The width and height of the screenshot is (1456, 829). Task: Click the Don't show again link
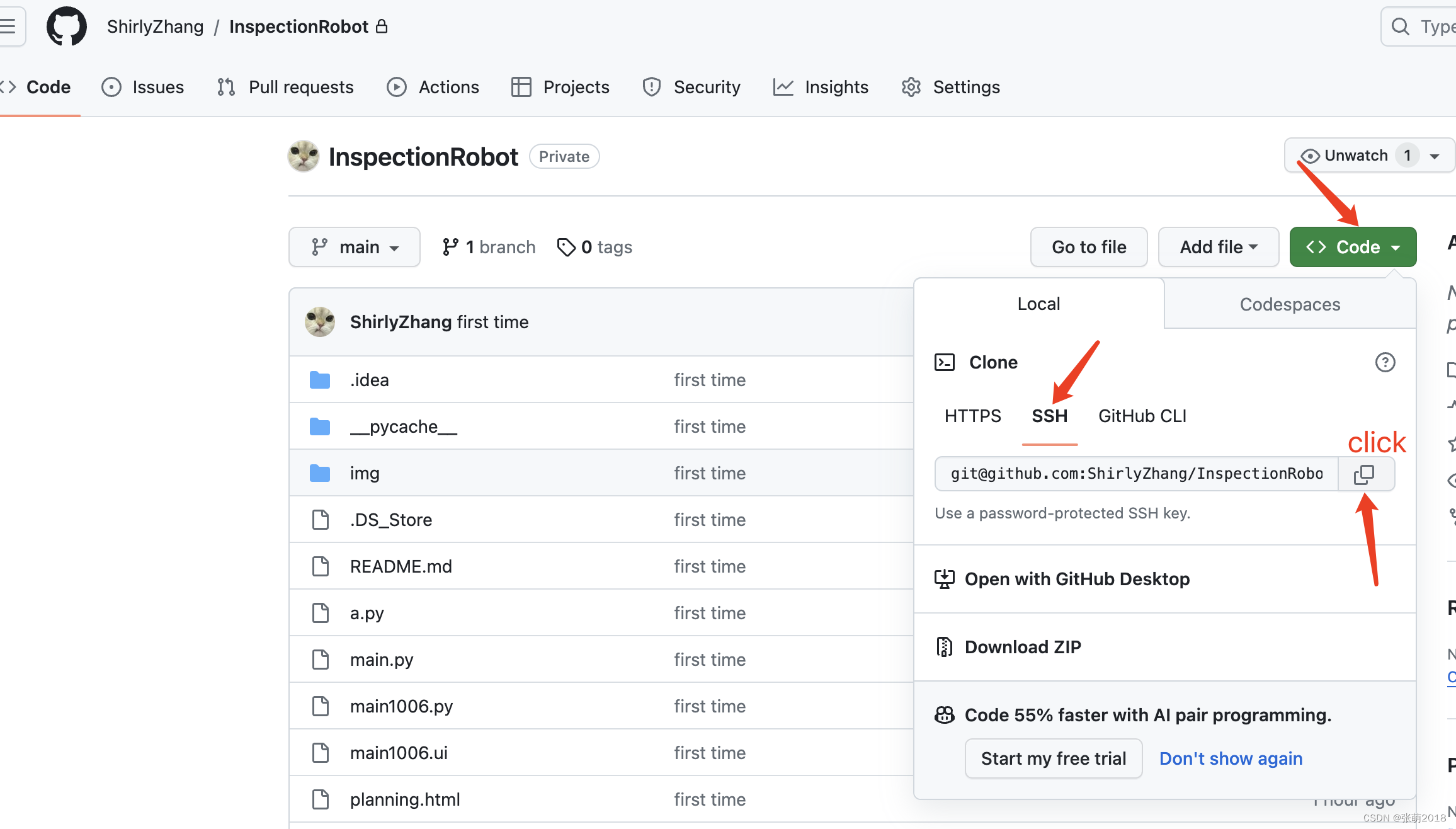(x=1231, y=758)
